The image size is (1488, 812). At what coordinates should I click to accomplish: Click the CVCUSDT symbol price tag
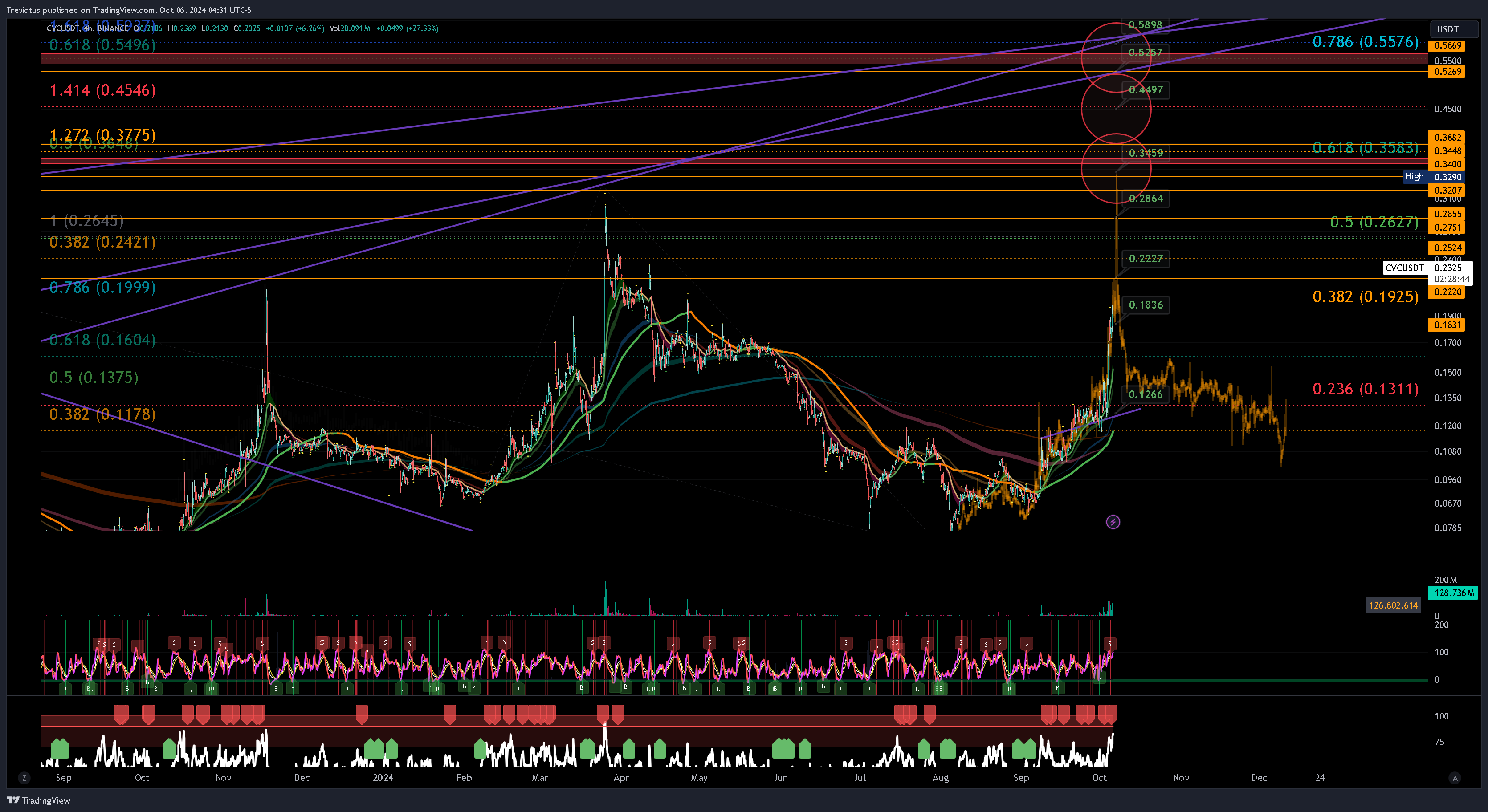(x=1404, y=268)
